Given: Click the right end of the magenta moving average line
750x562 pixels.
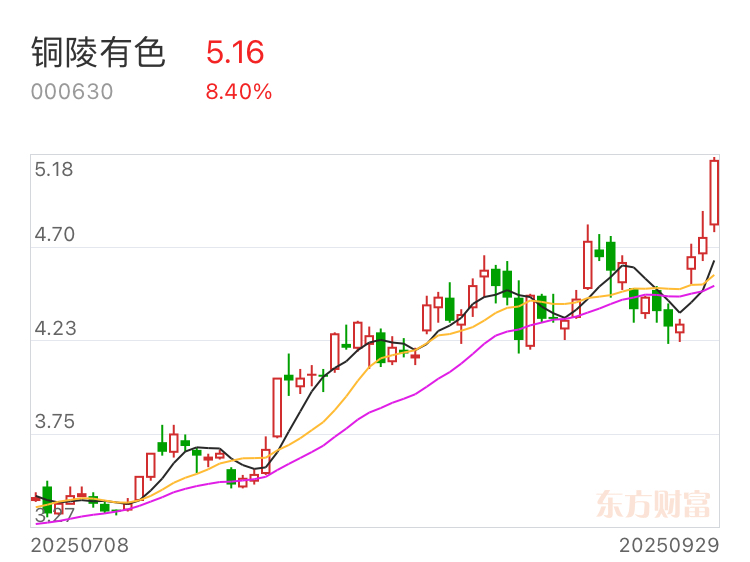Looking at the screenshot, I should [713, 287].
